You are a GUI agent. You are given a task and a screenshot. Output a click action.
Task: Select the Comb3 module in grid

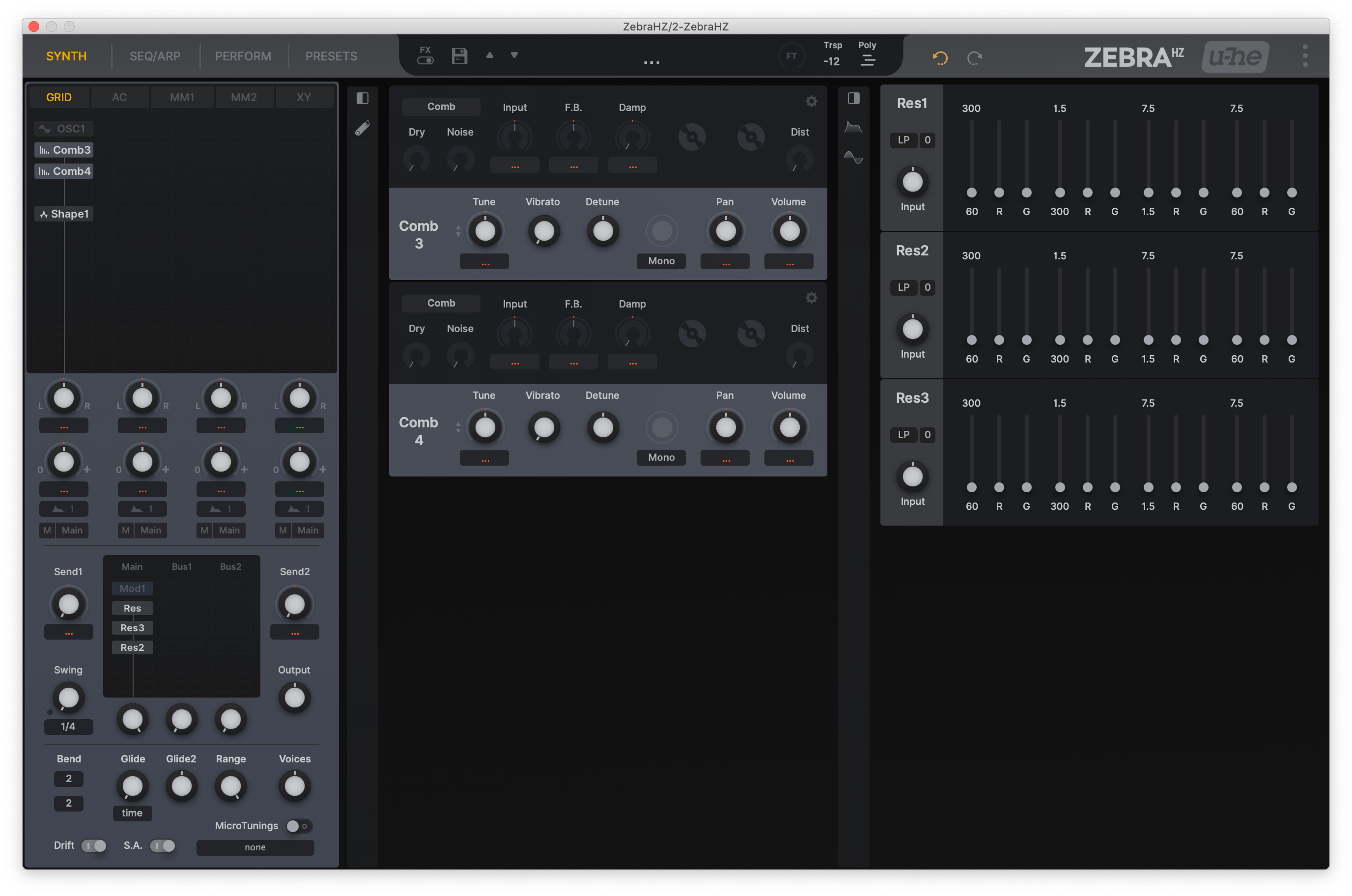[x=63, y=150]
